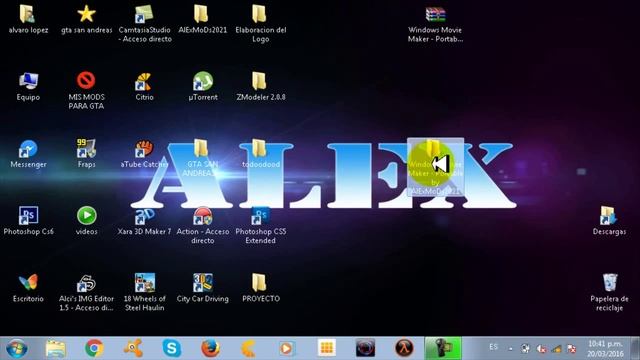Open the videos green play icon

click(87, 221)
